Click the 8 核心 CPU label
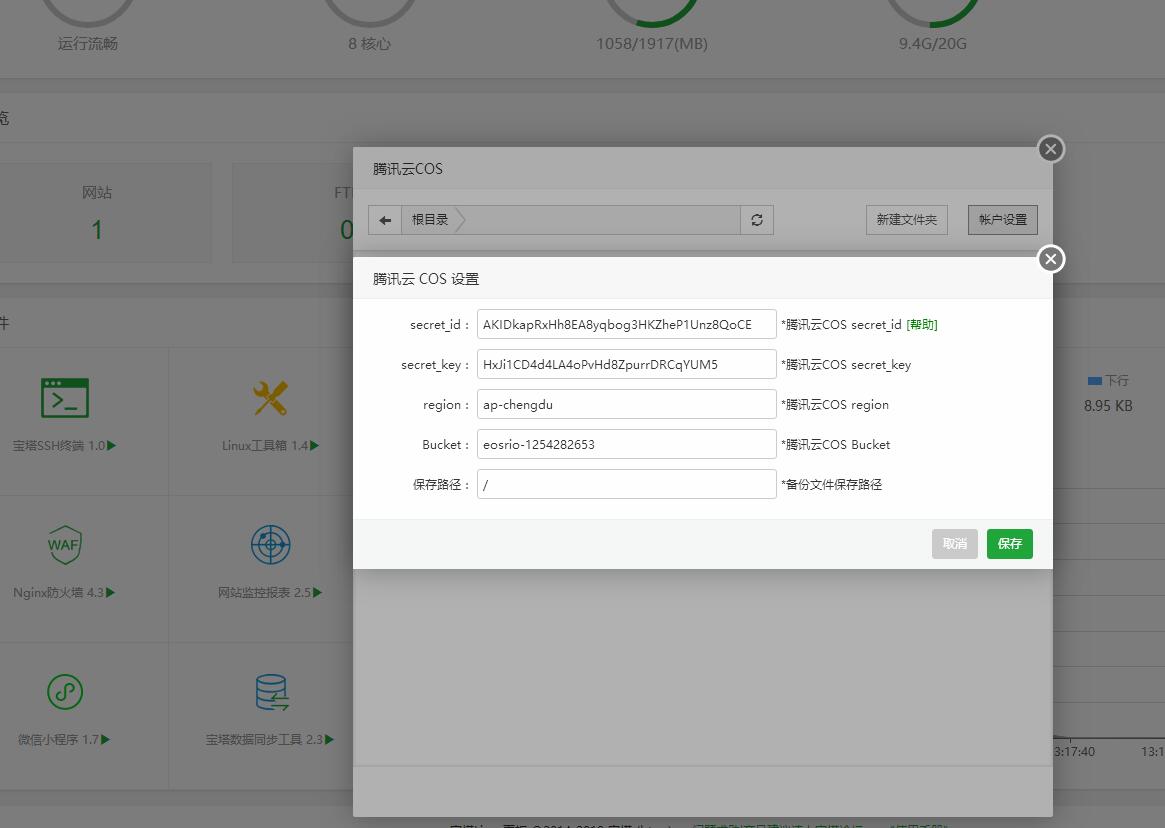 (369, 44)
